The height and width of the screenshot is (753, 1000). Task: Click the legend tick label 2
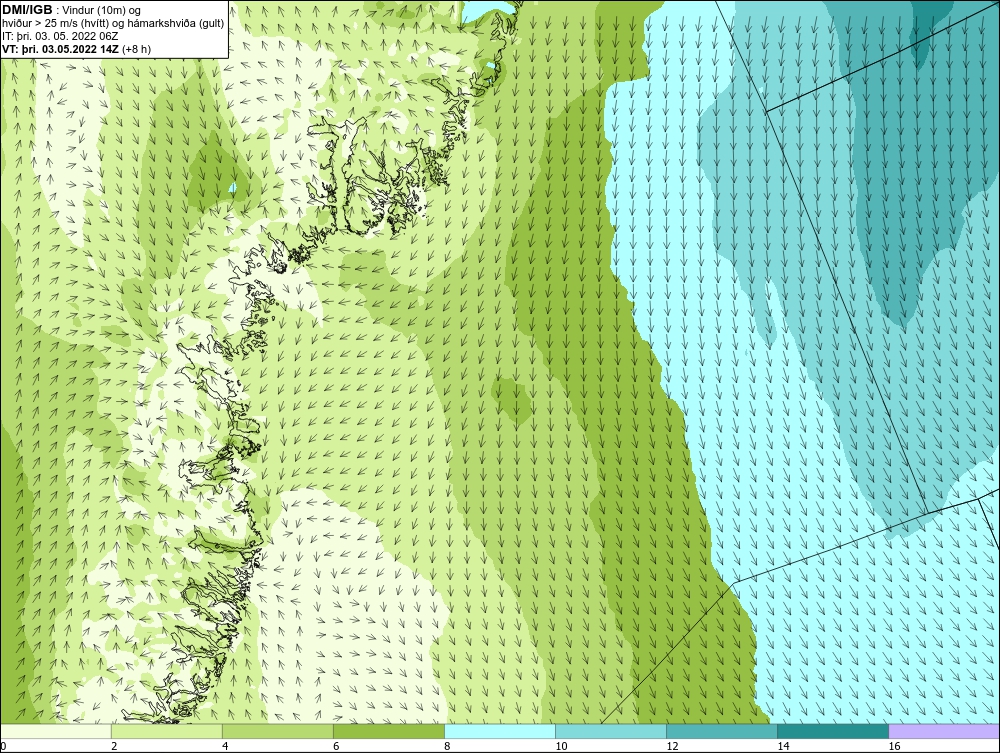114,747
